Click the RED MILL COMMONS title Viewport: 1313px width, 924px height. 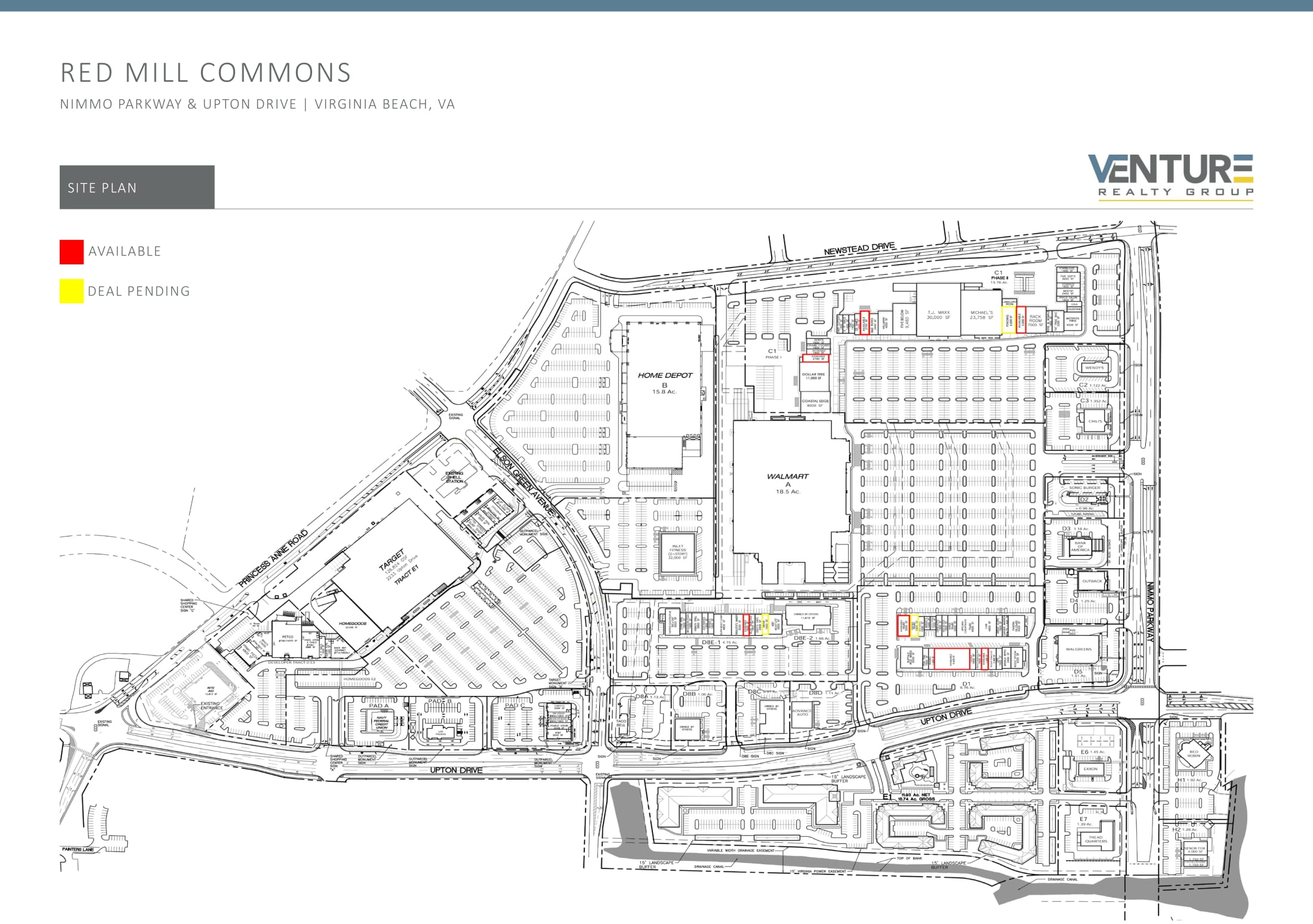click(x=206, y=73)
